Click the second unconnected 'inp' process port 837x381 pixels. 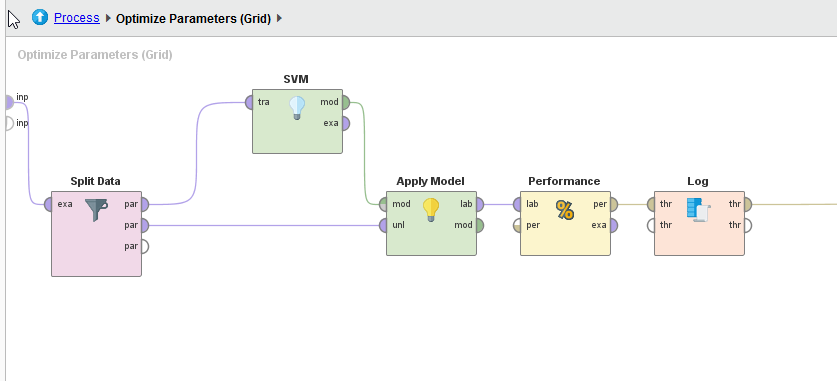click(9, 123)
